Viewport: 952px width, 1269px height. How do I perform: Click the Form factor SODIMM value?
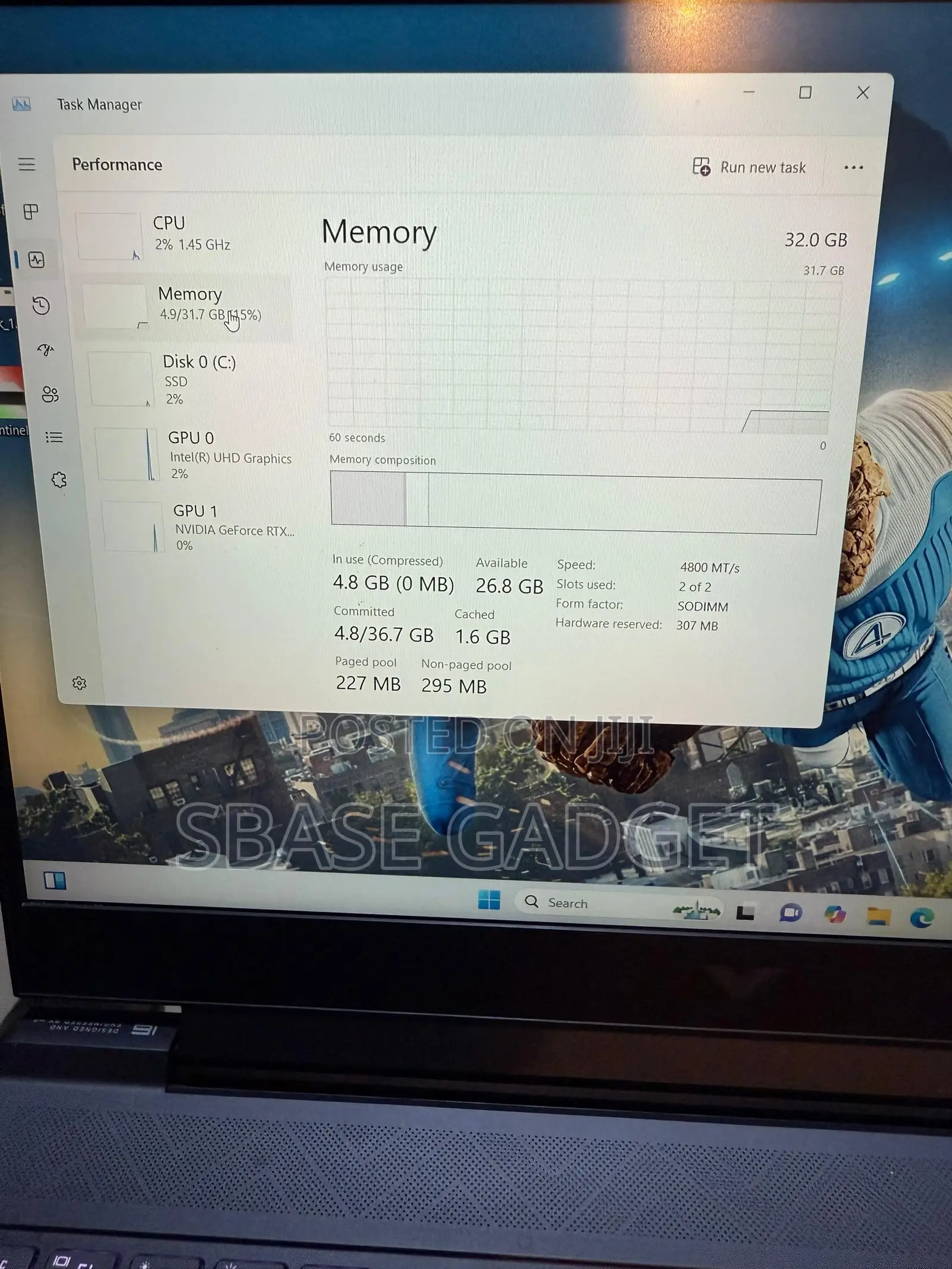pos(703,606)
